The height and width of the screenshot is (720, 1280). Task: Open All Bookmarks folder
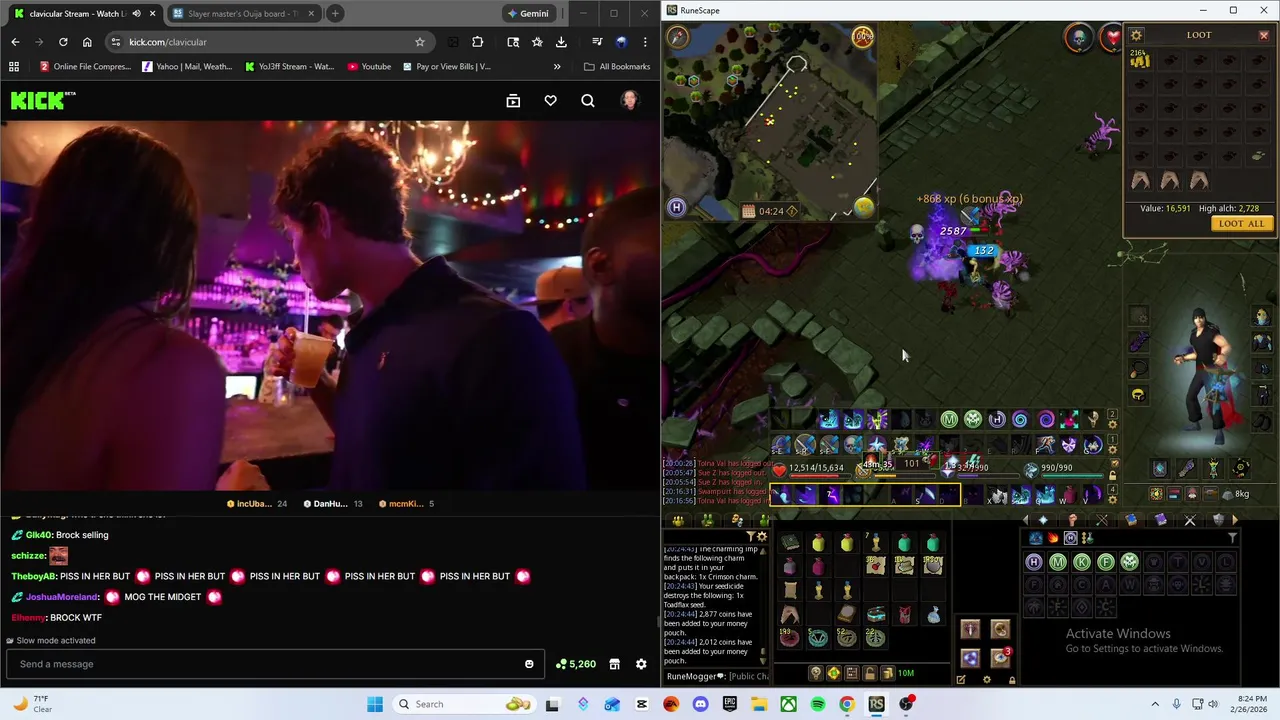click(x=616, y=67)
